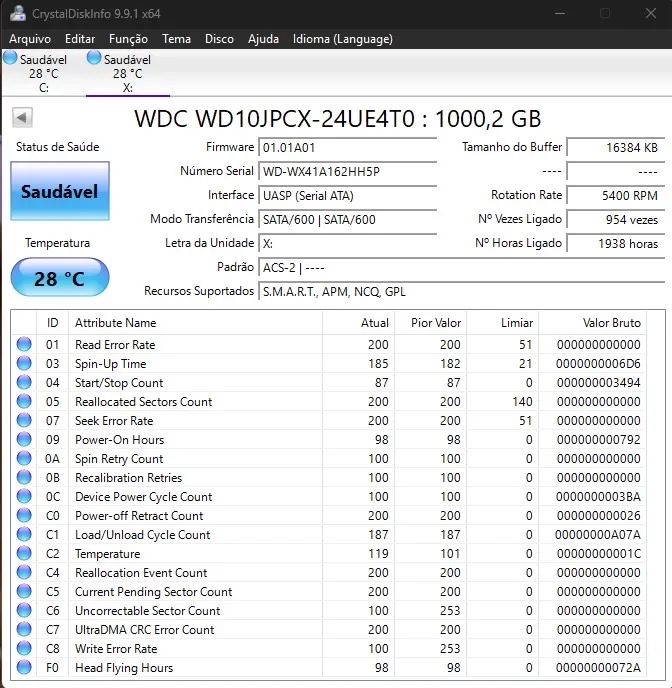Click the power-on count field 954 vezes
The image size is (672, 688).
click(x=616, y=219)
